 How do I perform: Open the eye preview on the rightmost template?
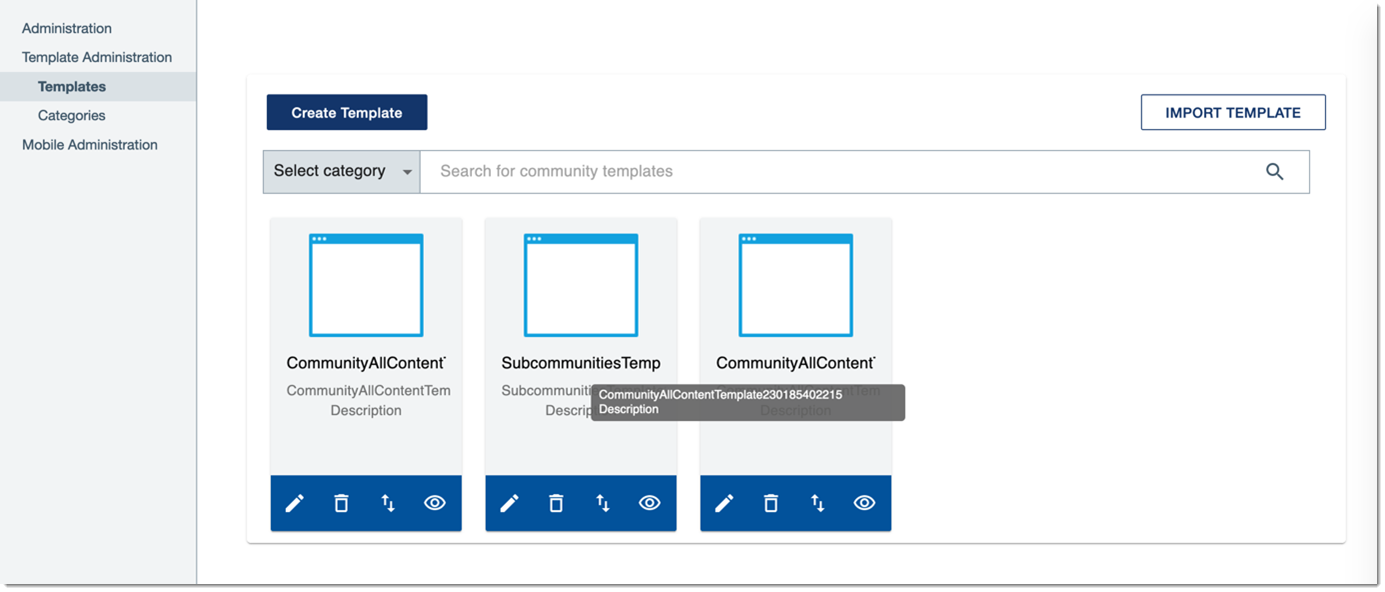(864, 503)
